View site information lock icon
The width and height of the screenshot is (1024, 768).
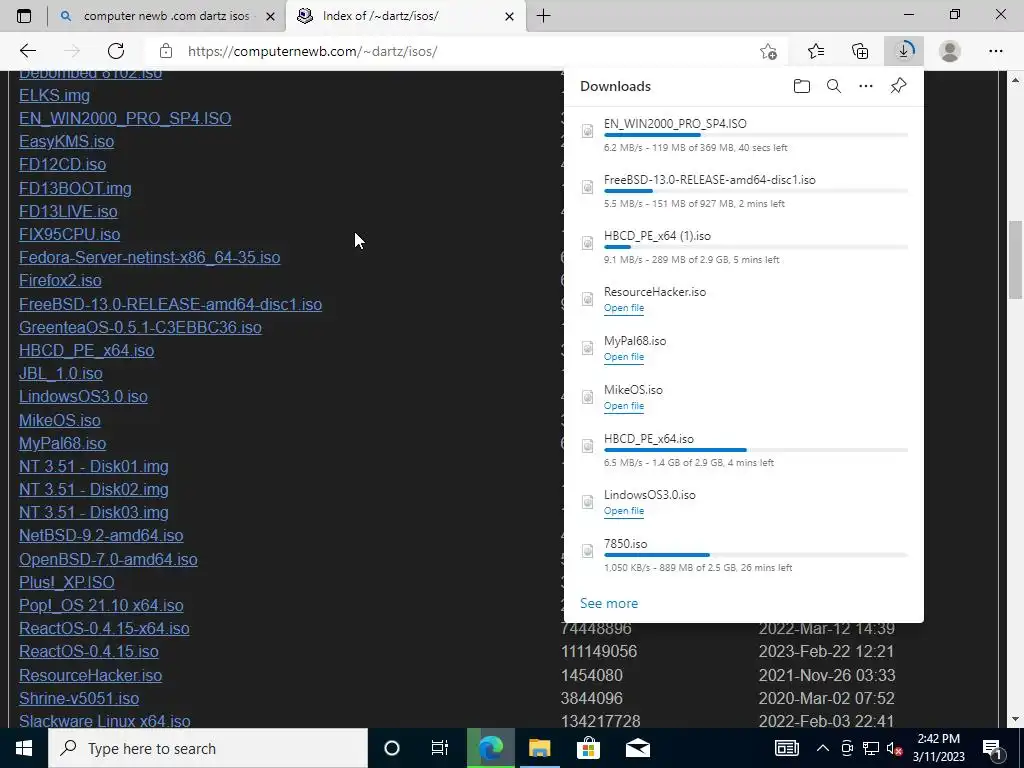click(x=166, y=51)
